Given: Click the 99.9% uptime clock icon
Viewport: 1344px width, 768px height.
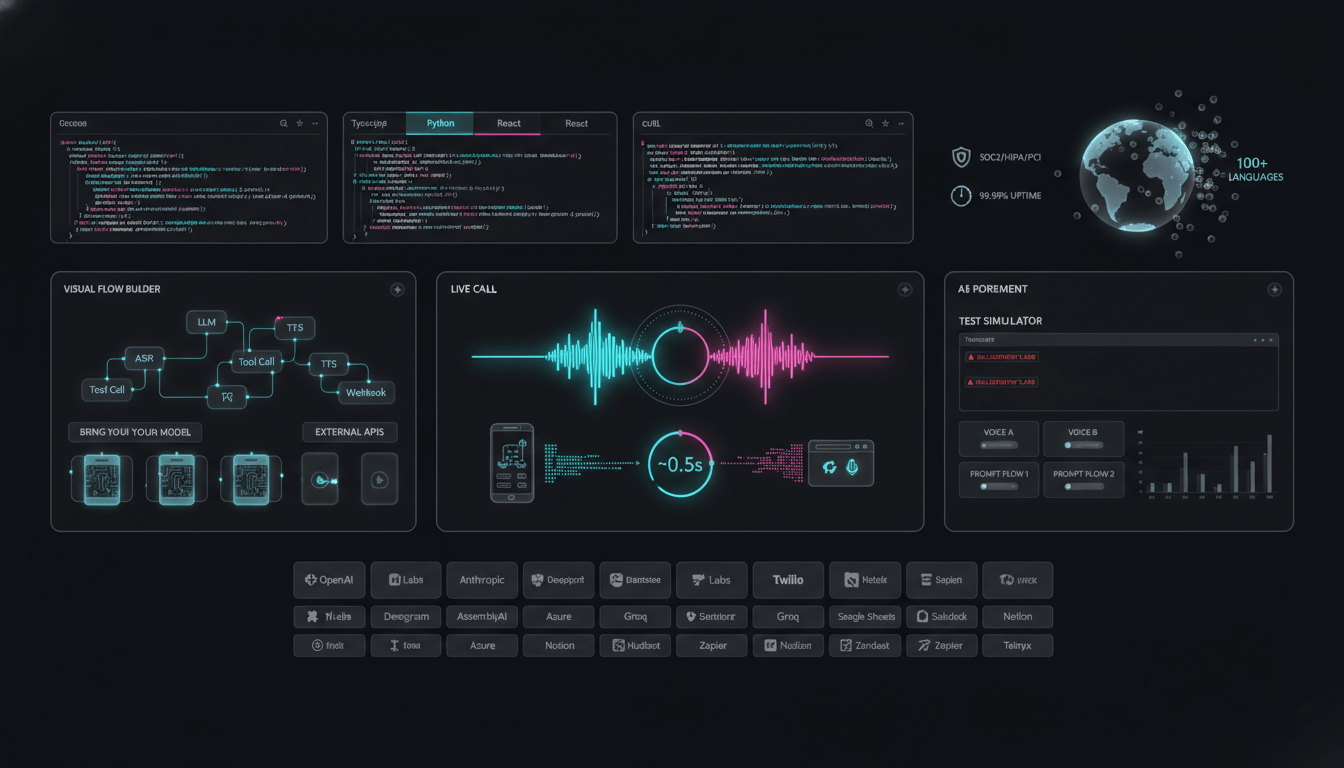Looking at the screenshot, I should [961, 196].
